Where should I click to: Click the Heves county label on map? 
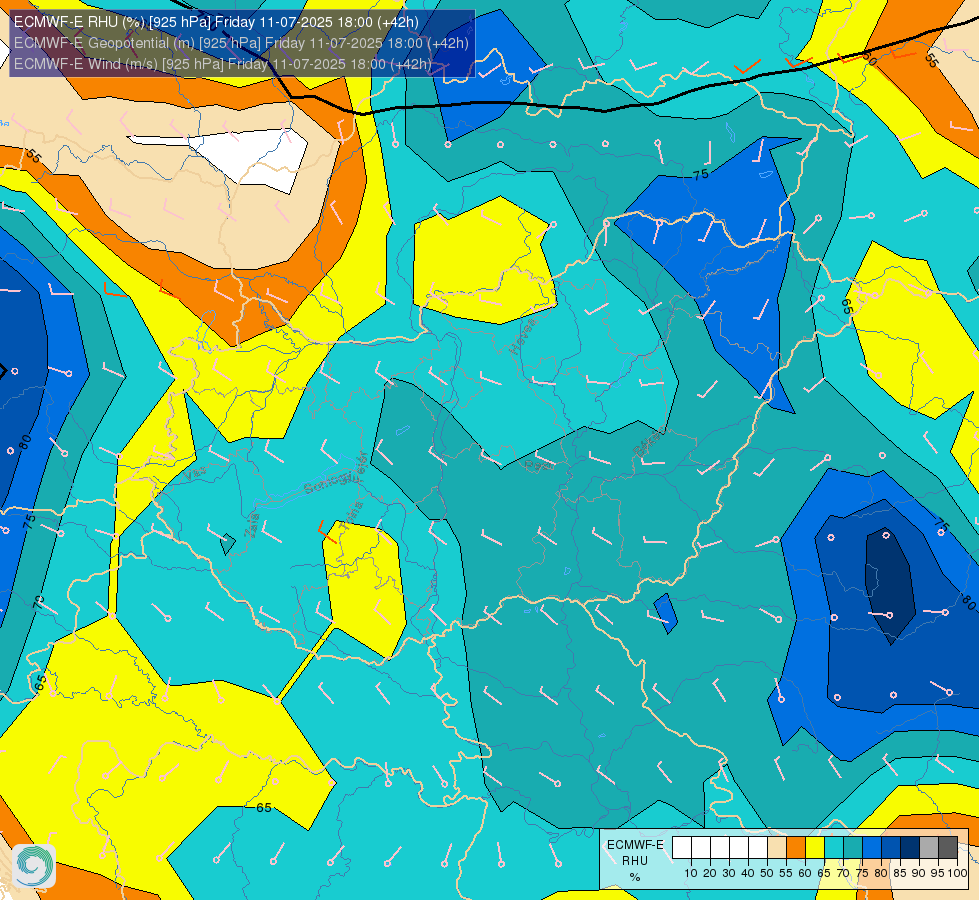[523, 337]
